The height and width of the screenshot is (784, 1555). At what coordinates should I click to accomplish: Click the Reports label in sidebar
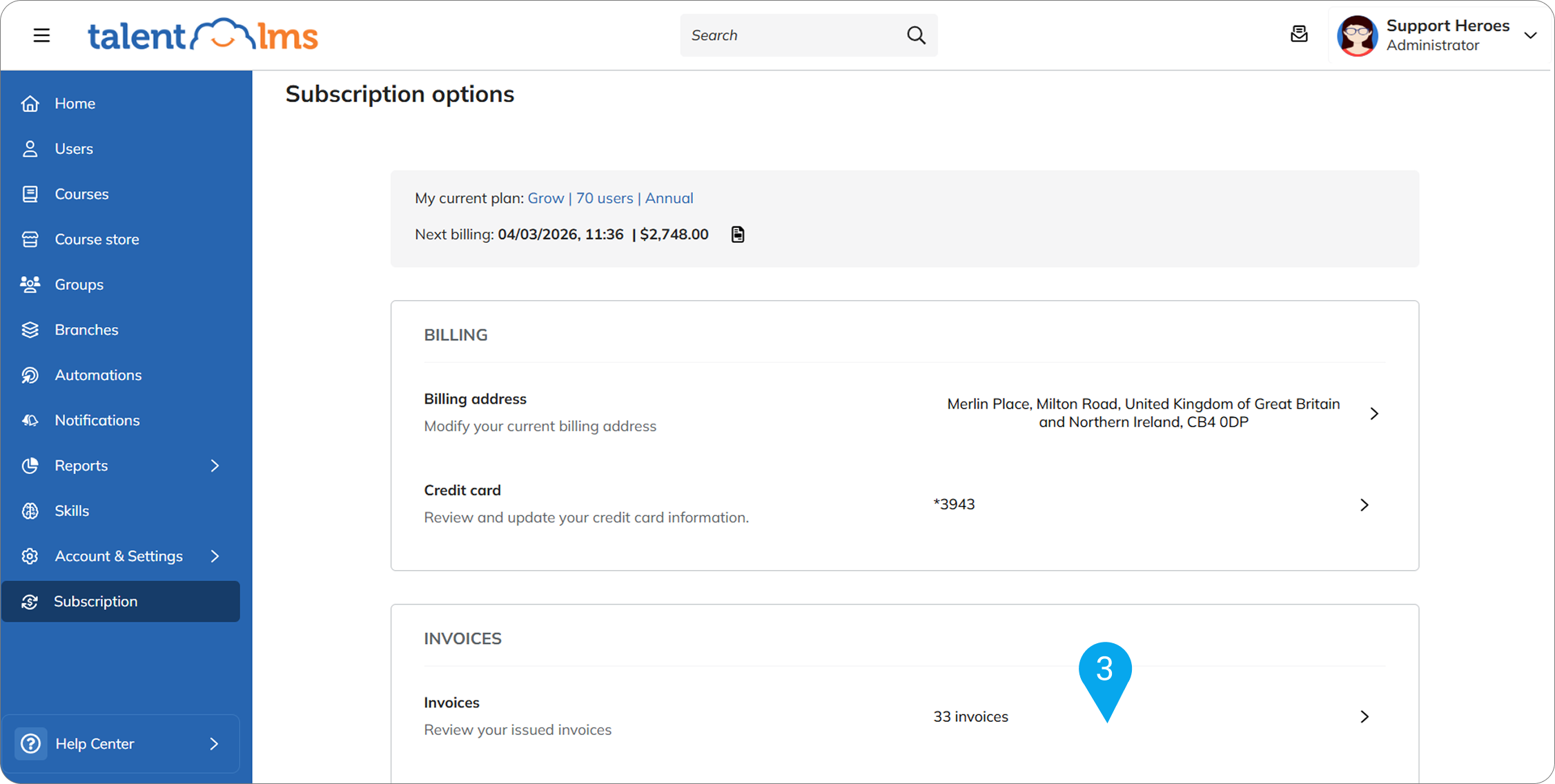(x=81, y=466)
